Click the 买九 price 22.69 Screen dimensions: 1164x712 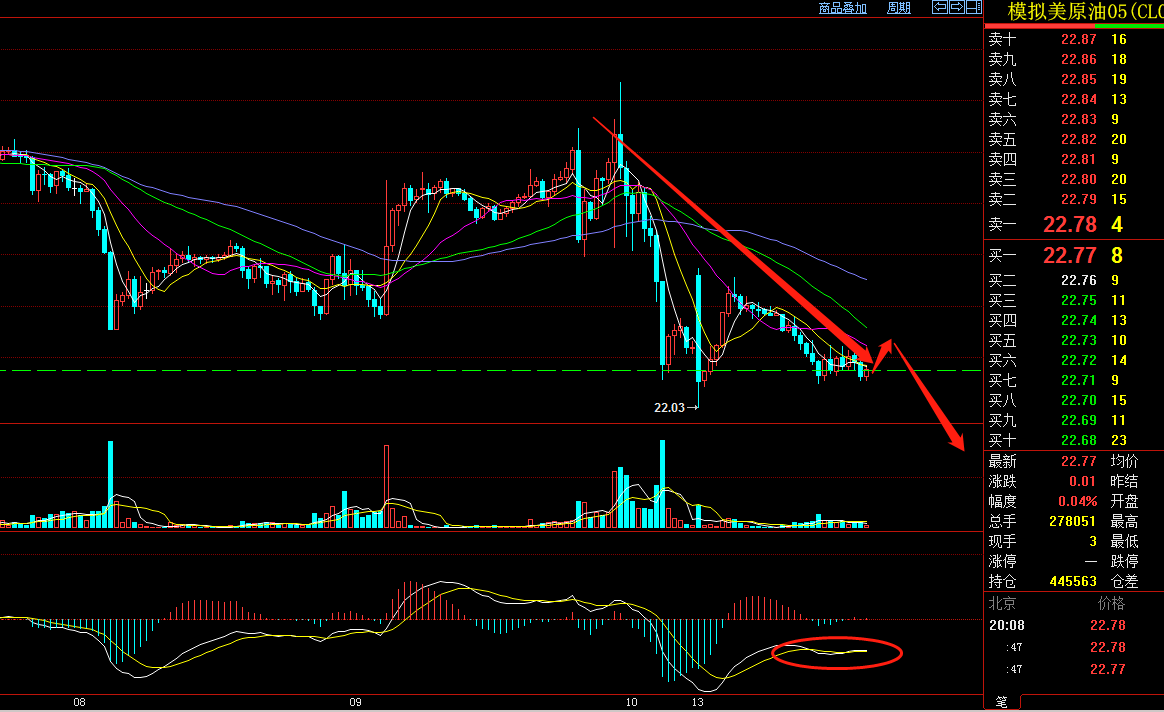1079,421
